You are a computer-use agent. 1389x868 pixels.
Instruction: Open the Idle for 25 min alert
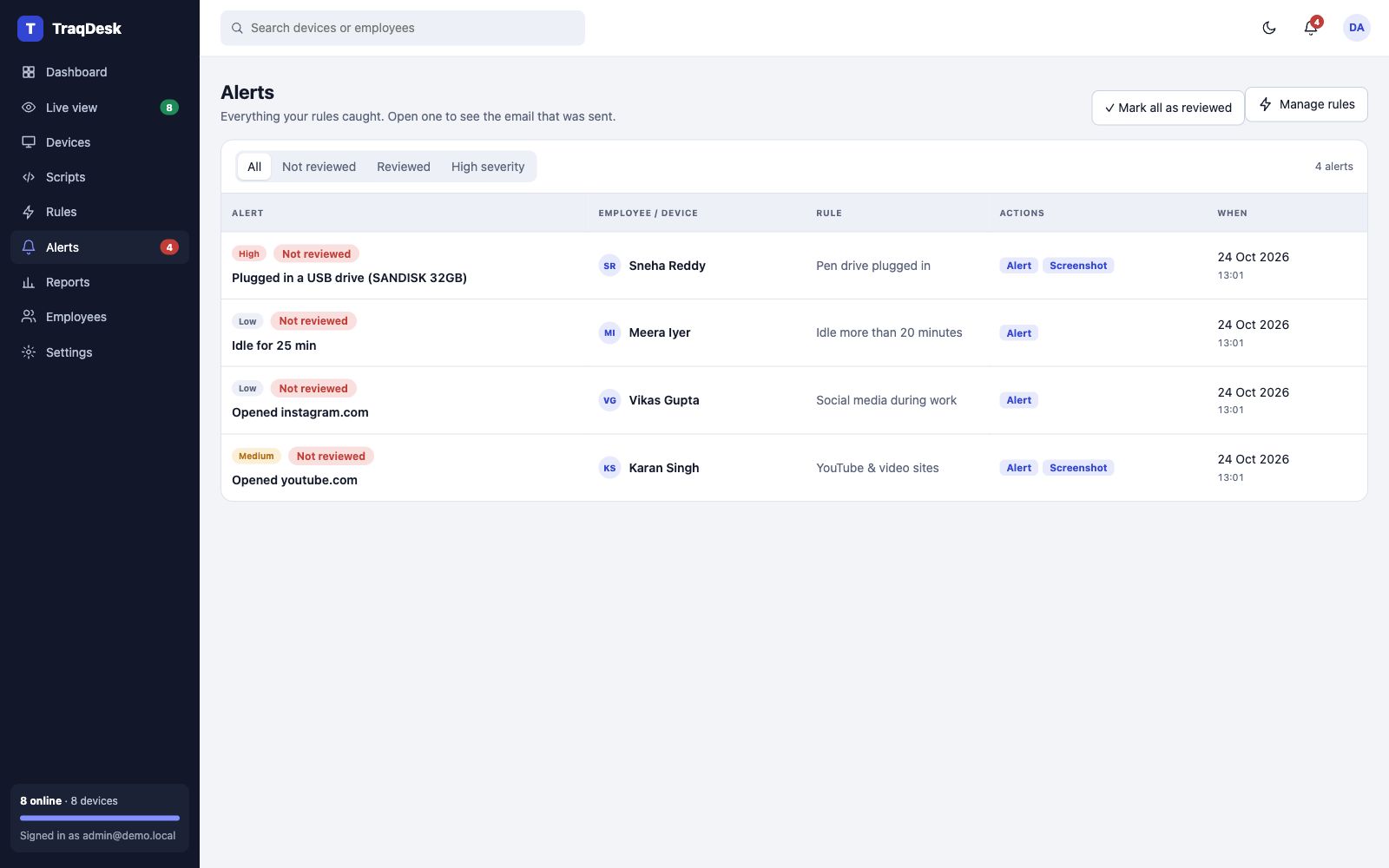click(x=273, y=345)
